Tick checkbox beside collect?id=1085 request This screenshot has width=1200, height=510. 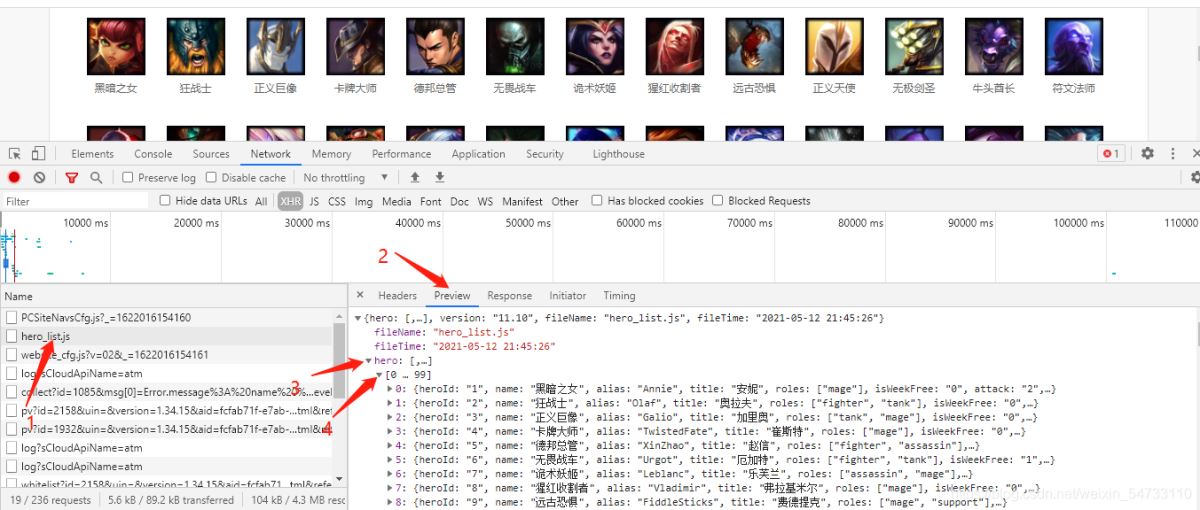click(12, 392)
